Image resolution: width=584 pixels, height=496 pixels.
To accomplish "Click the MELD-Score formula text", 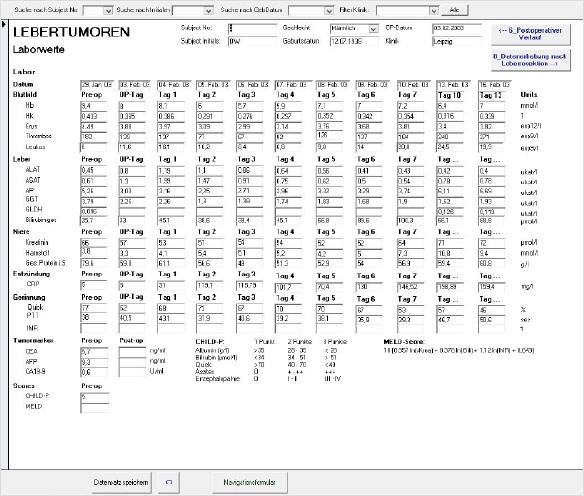I will pyautogui.click(x=459, y=350).
